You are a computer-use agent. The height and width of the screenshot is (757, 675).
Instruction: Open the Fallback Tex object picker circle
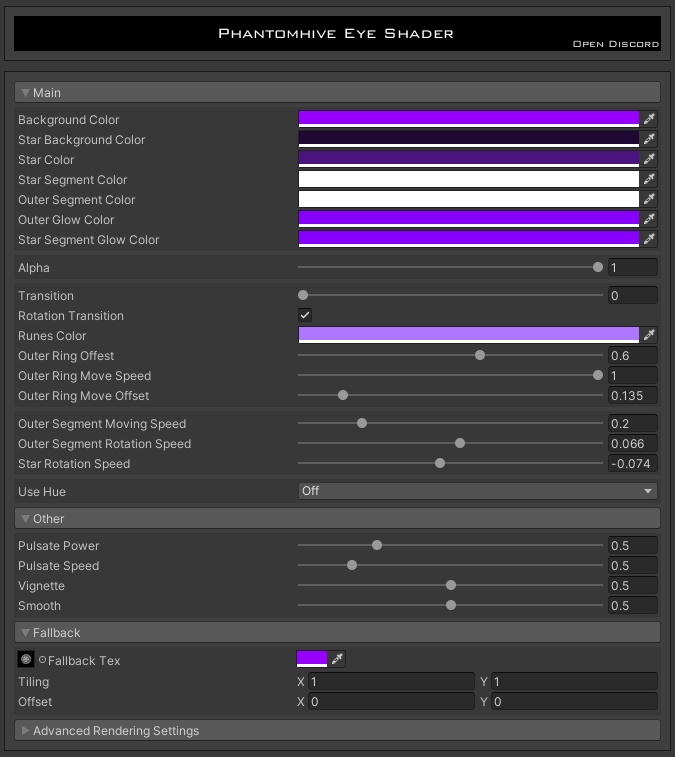pos(42,659)
